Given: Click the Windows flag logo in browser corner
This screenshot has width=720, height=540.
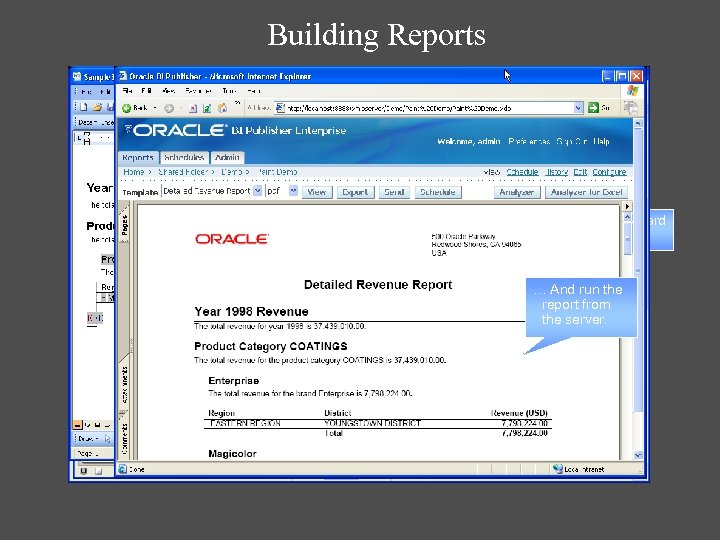Looking at the screenshot, I should [x=632, y=90].
